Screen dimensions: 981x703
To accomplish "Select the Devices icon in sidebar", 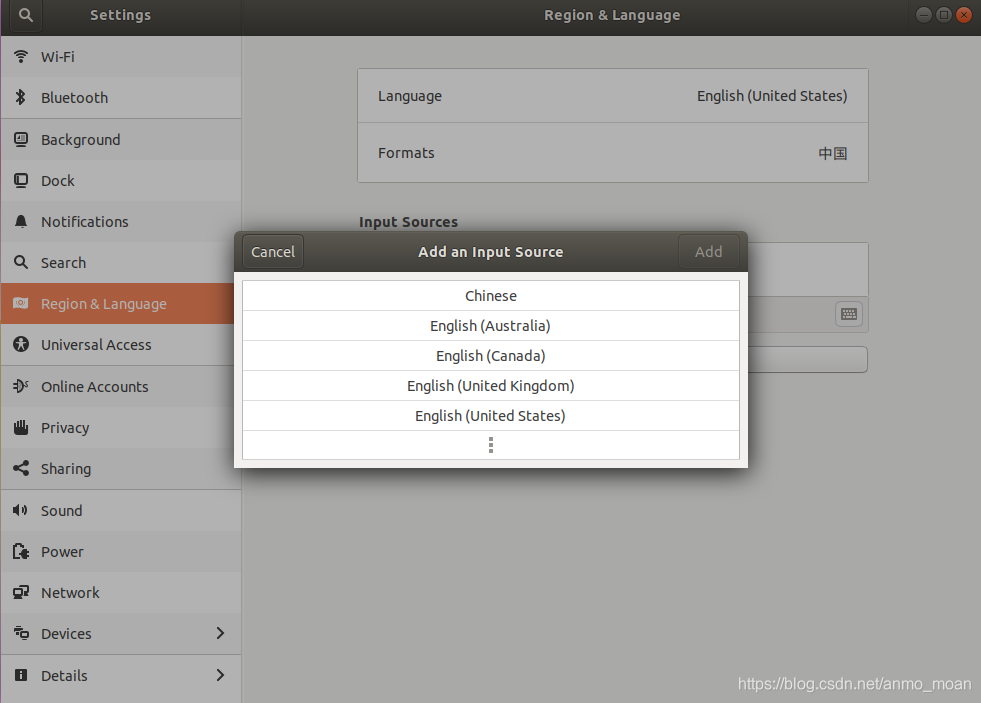I will [x=21, y=634].
